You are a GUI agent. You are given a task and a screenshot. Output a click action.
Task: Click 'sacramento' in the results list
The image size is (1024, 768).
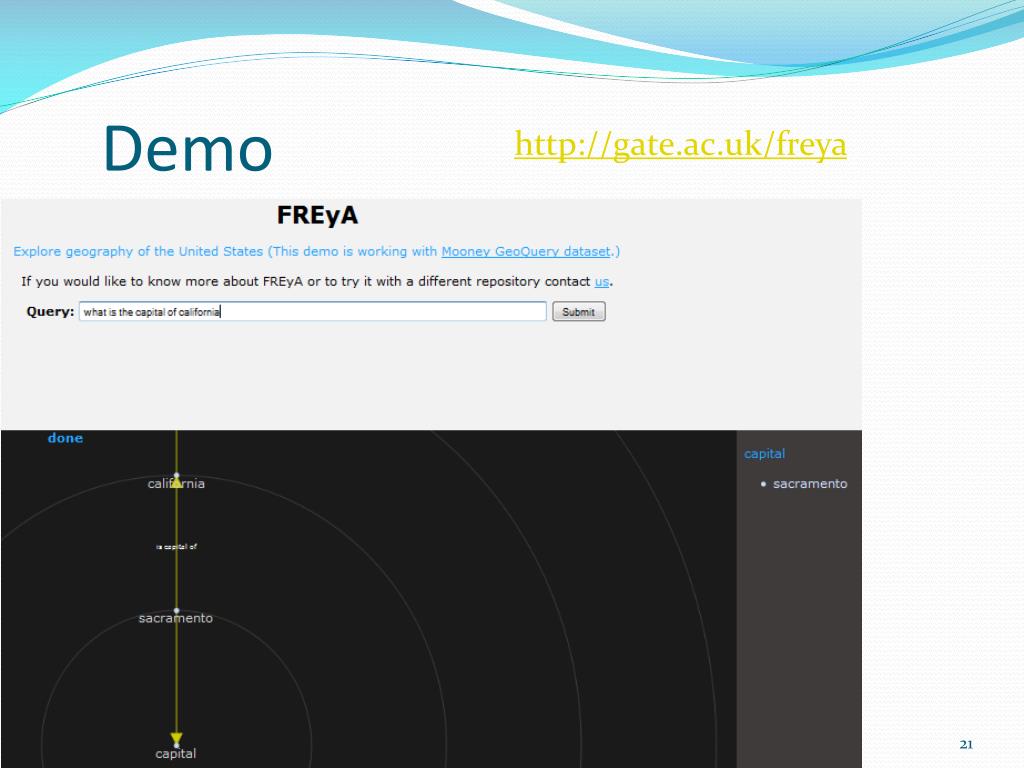(810, 484)
